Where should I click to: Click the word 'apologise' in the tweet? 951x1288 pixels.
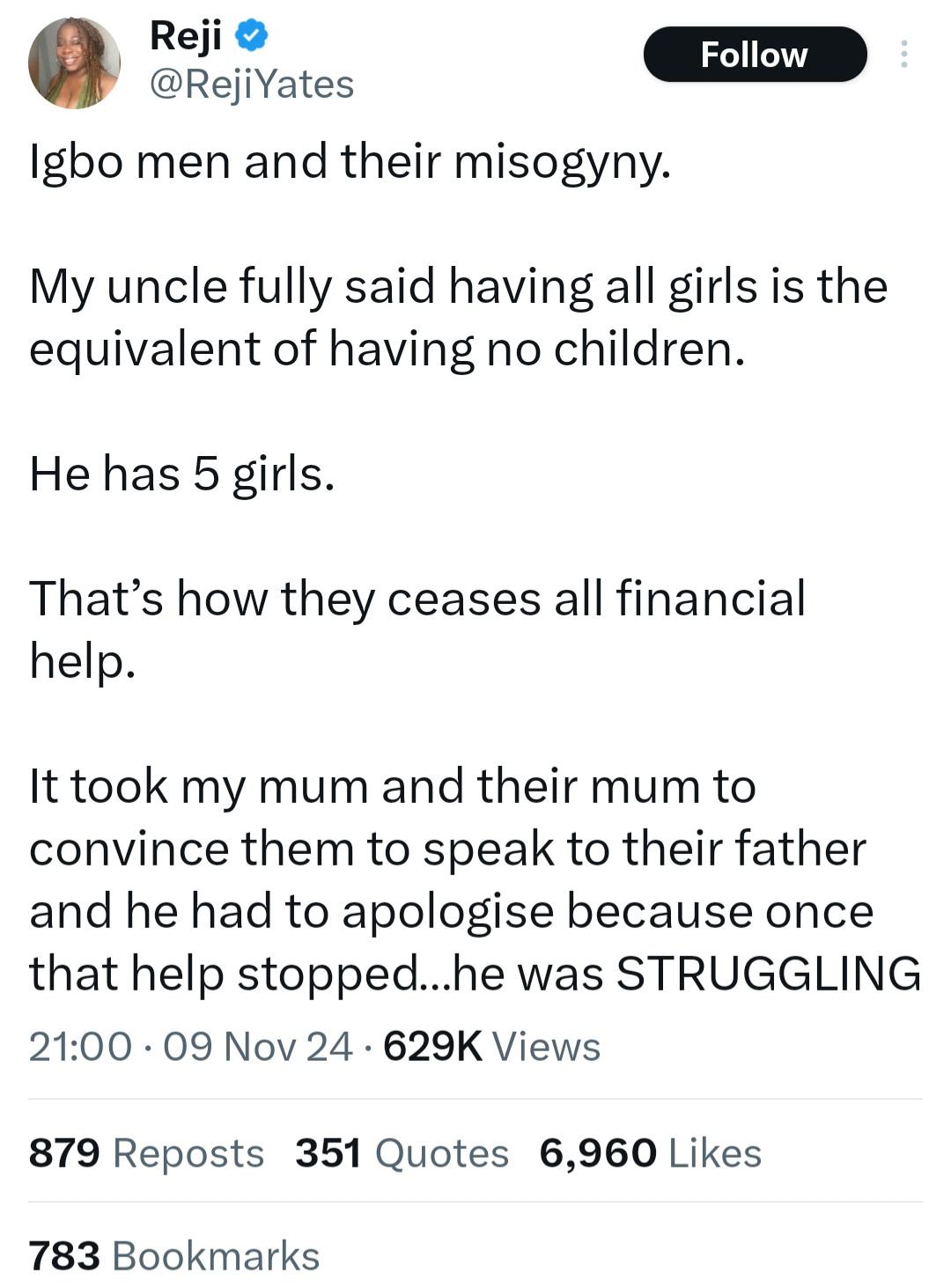click(x=447, y=911)
